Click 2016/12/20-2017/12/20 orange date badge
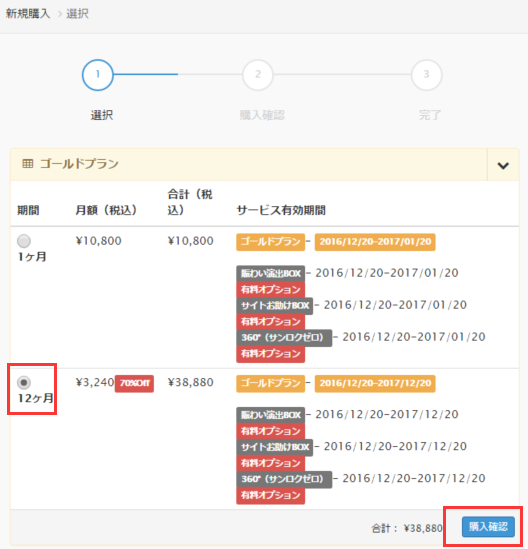 click(375, 383)
